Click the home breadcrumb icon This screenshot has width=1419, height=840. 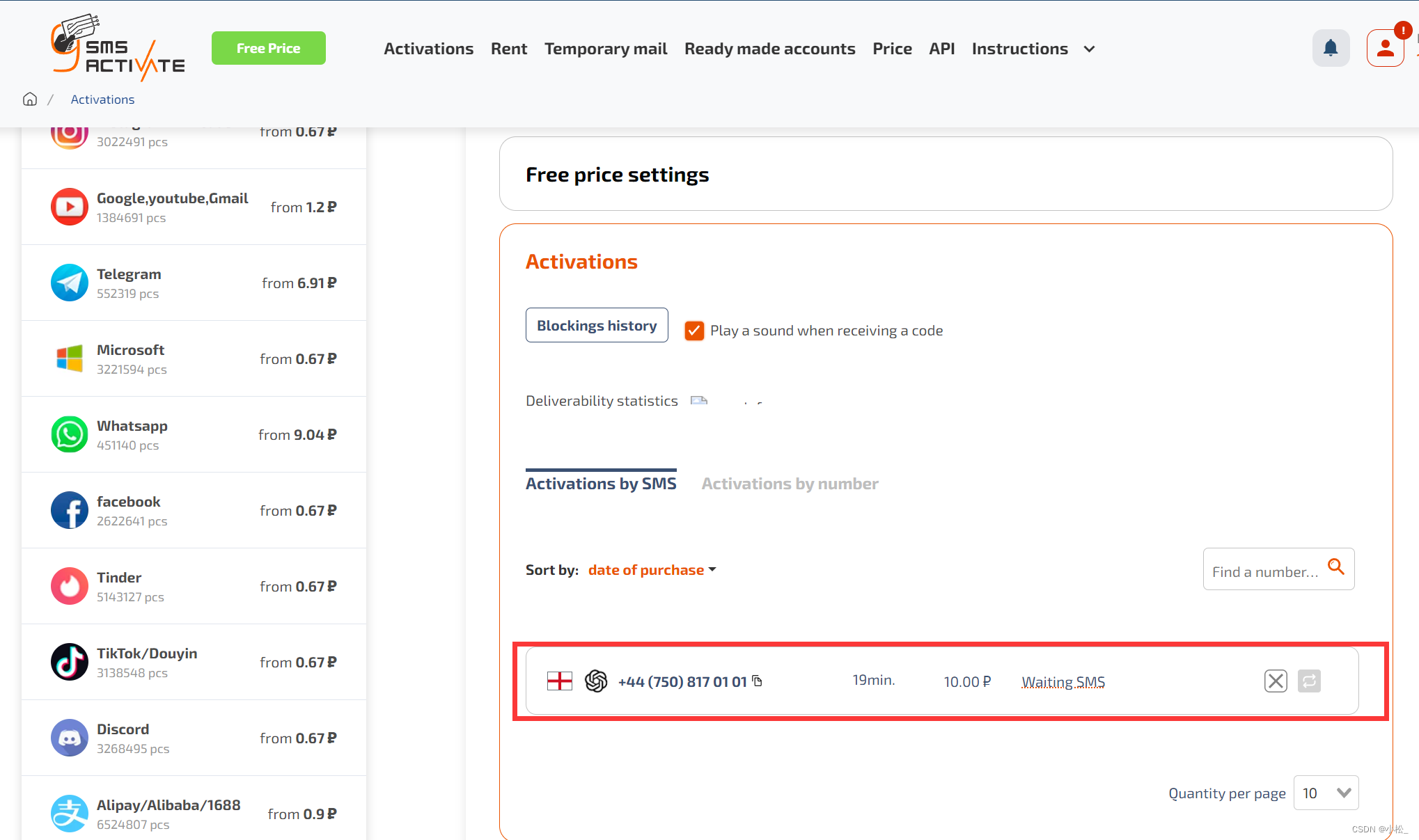click(30, 99)
